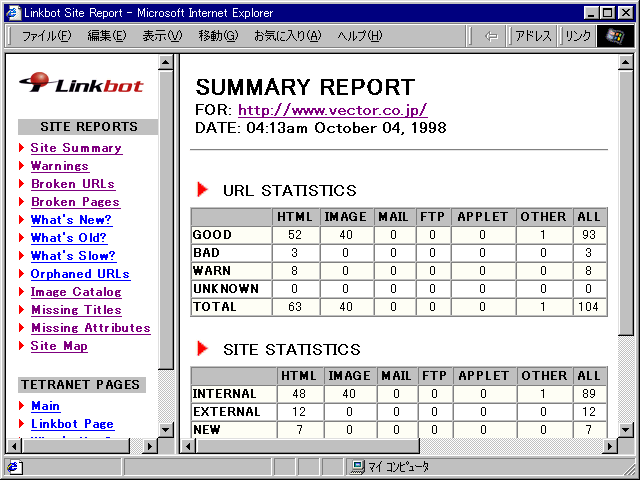Click the IE page icon in title bar
Viewport: 640px width, 480px height.
coord(13,13)
